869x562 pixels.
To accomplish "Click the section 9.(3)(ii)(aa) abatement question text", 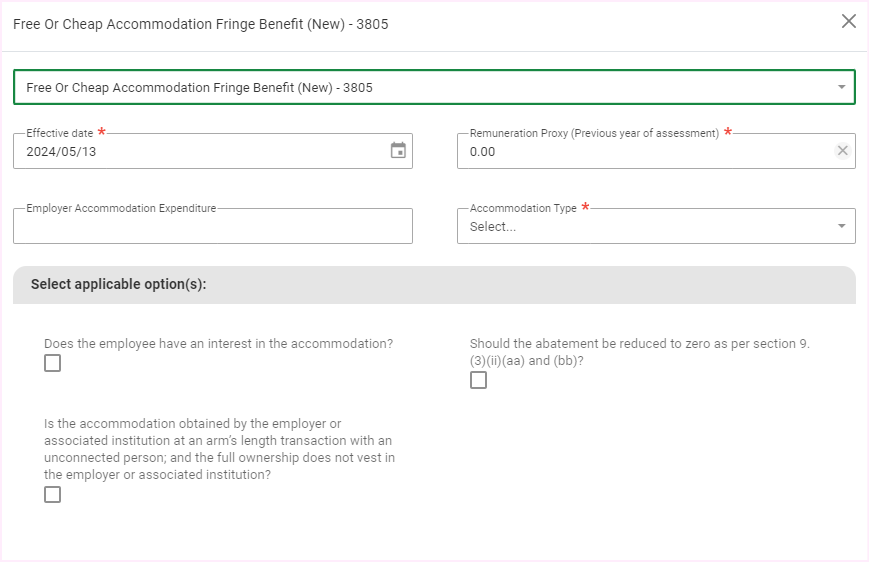I will [x=640, y=352].
